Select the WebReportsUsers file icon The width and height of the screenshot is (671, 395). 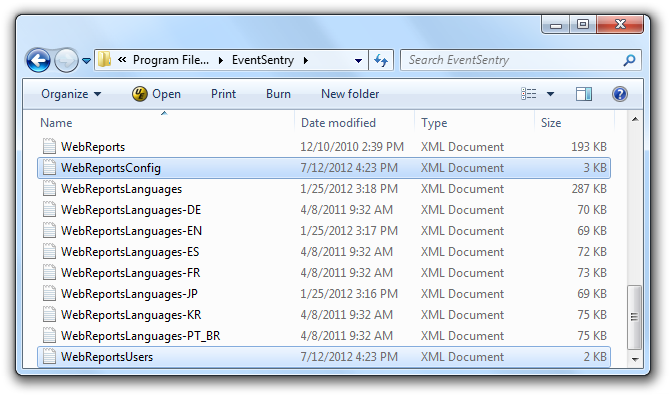coord(49,356)
